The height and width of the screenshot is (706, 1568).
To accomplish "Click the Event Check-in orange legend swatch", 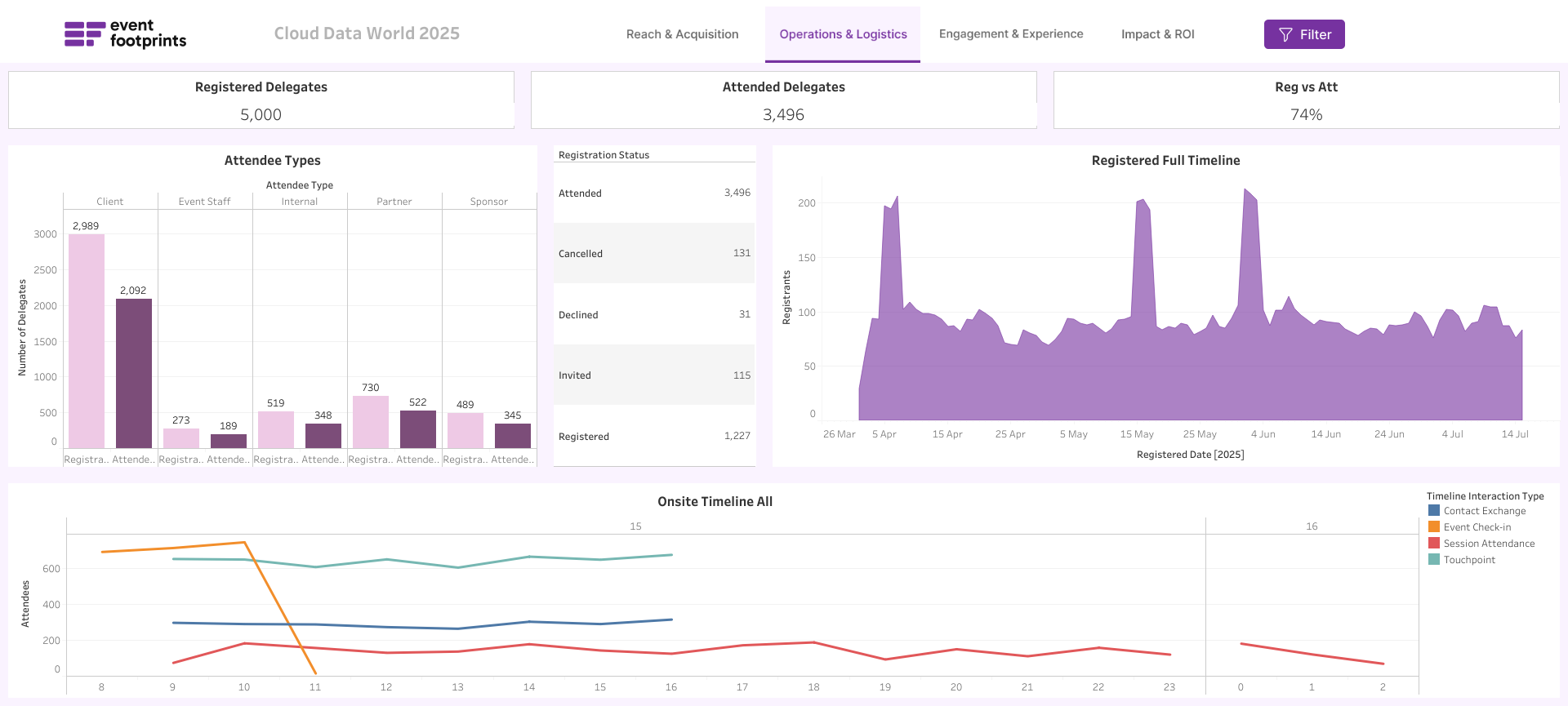I will point(1433,527).
